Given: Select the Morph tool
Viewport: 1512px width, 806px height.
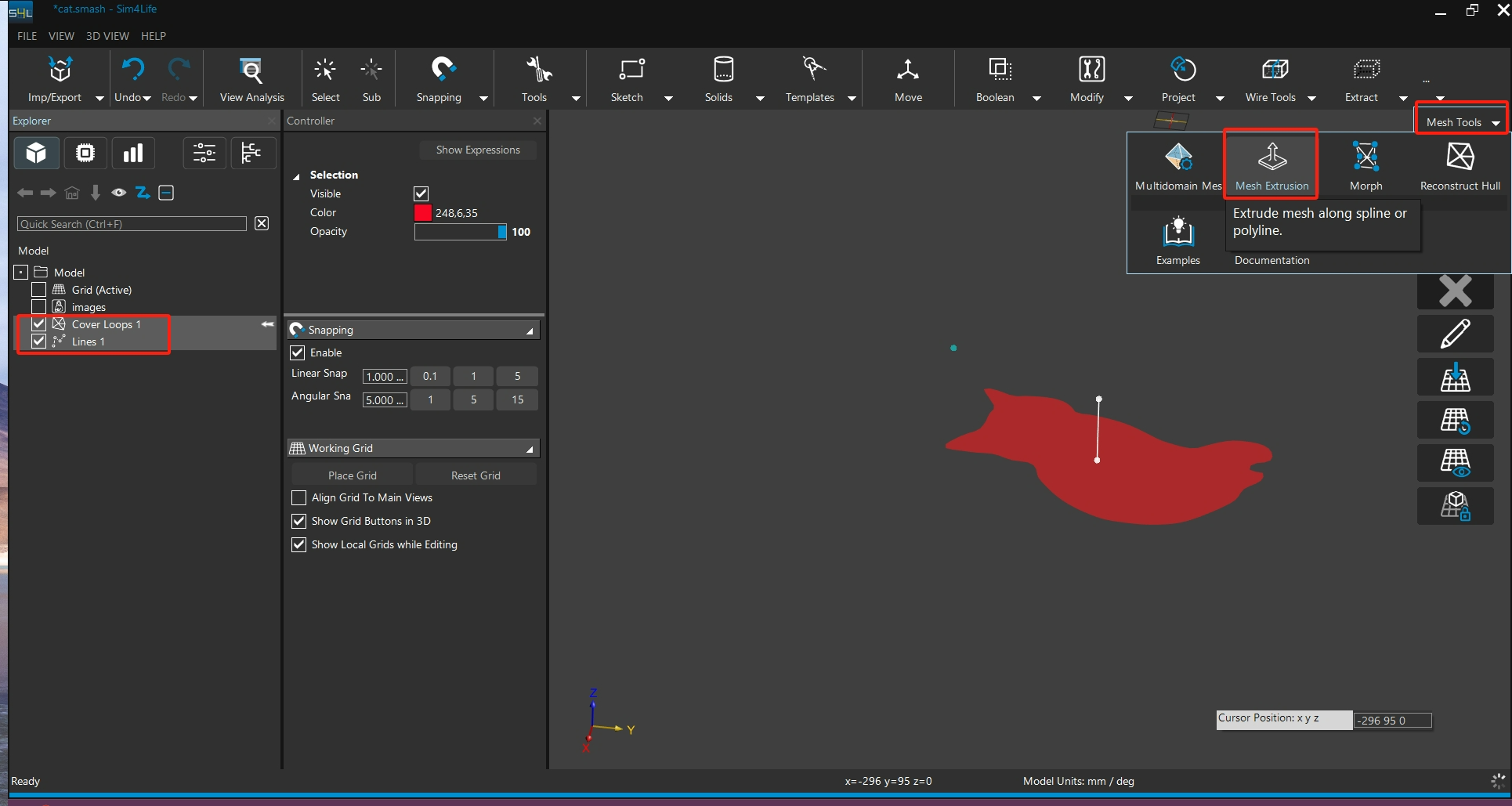Looking at the screenshot, I should [x=1366, y=157].
